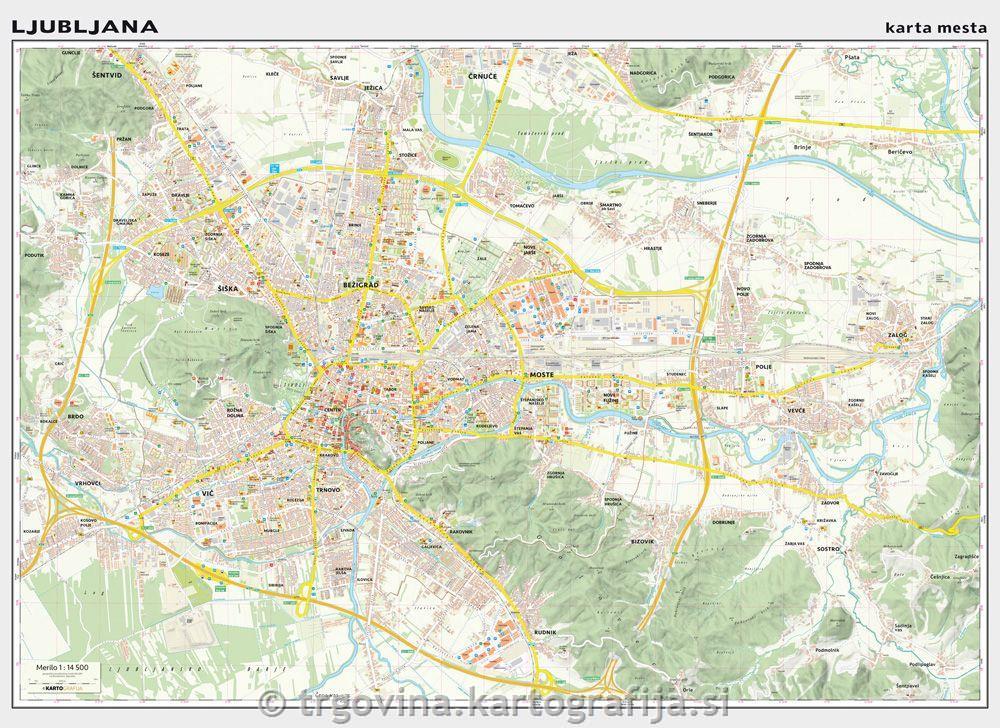Screen dimensions: 1000x728
Task: Click the Češnjica village label
Action: (939, 577)
